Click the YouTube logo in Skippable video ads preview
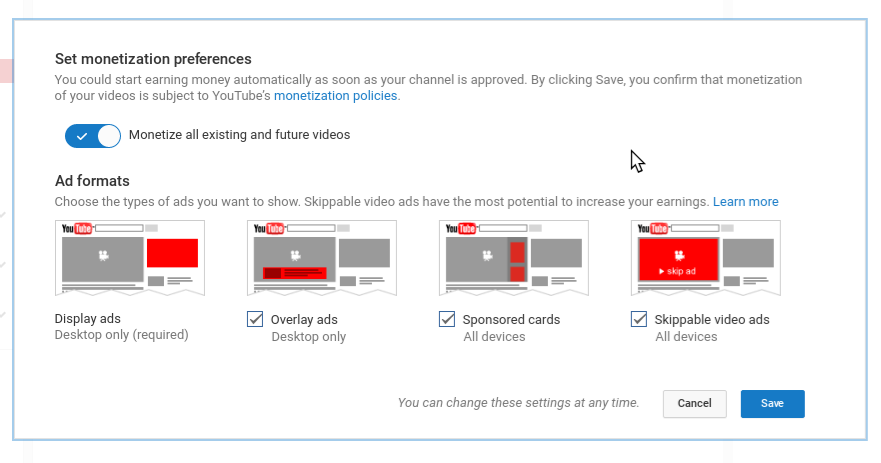881x463 pixels. coord(652,229)
